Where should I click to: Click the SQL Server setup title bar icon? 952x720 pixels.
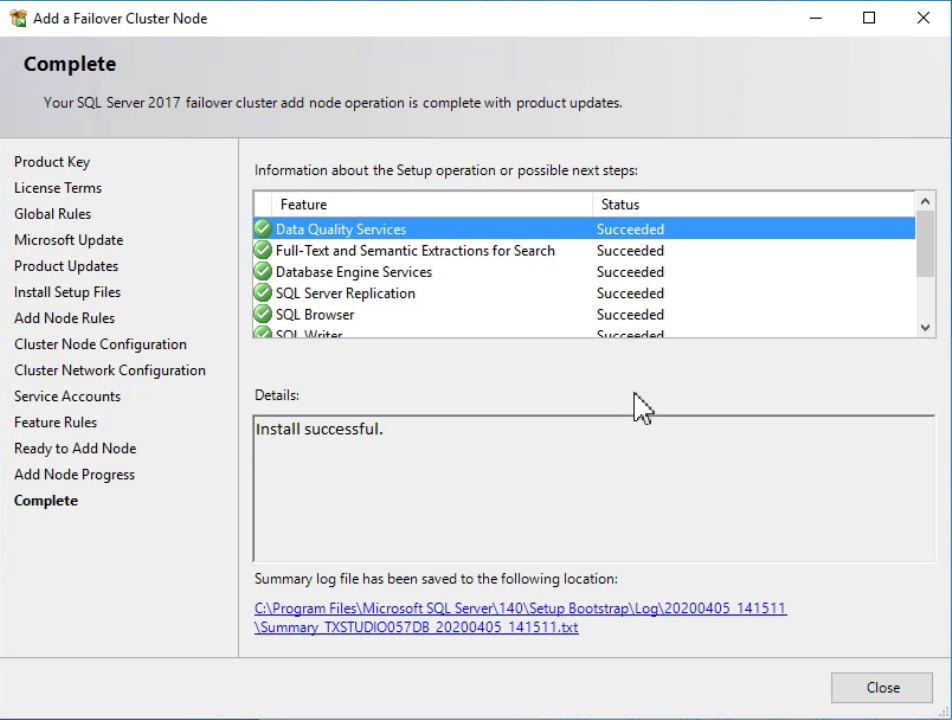18,18
